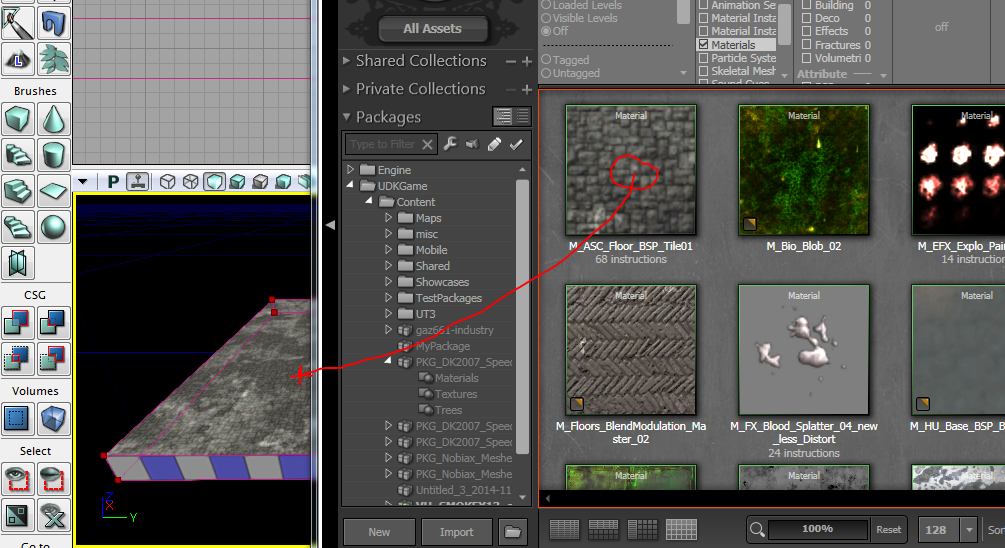Expand the Shared Collections section
Viewport: 1005px width, 548px height.
coord(346,61)
